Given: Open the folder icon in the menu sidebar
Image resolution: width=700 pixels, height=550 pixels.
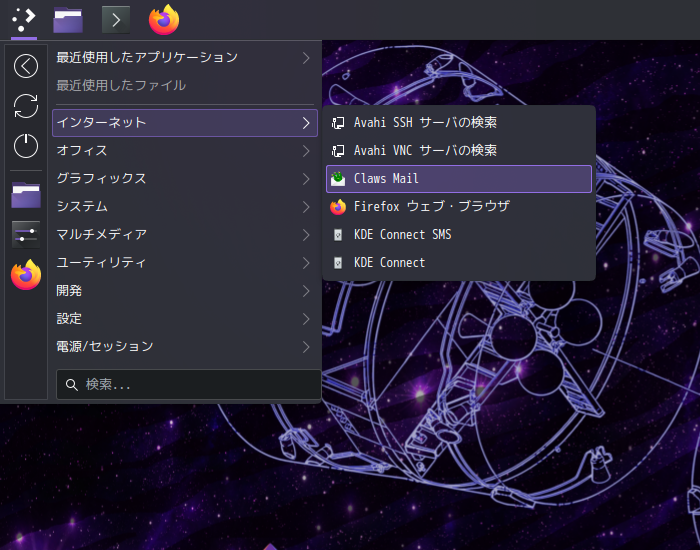Looking at the screenshot, I should click(x=26, y=195).
